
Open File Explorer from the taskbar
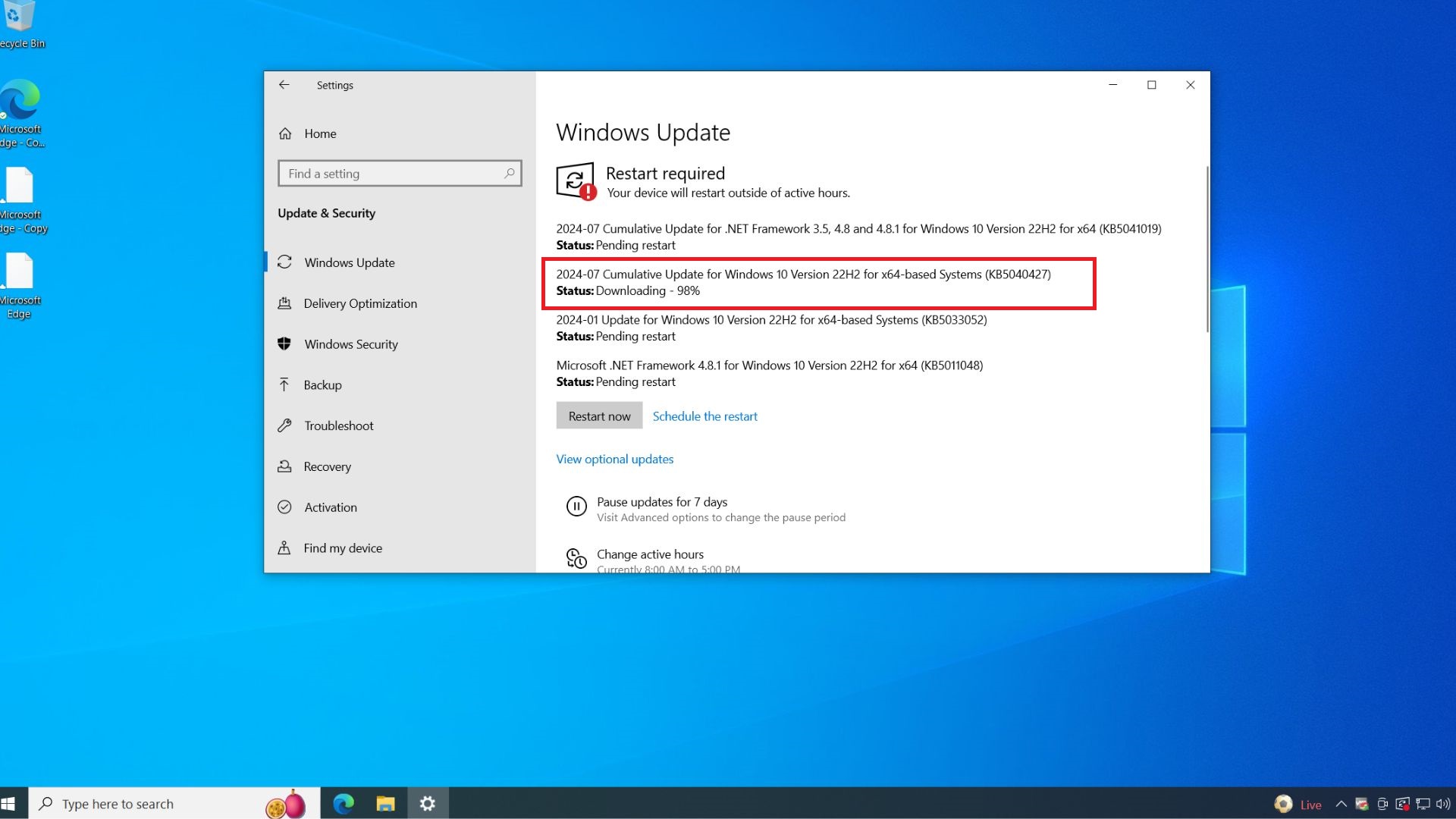pos(385,804)
